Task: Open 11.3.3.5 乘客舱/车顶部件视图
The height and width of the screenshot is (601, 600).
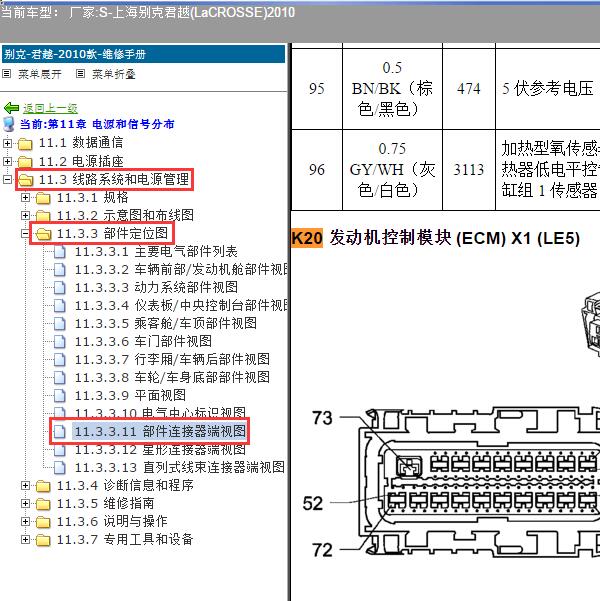Action: tap(166, 323)
